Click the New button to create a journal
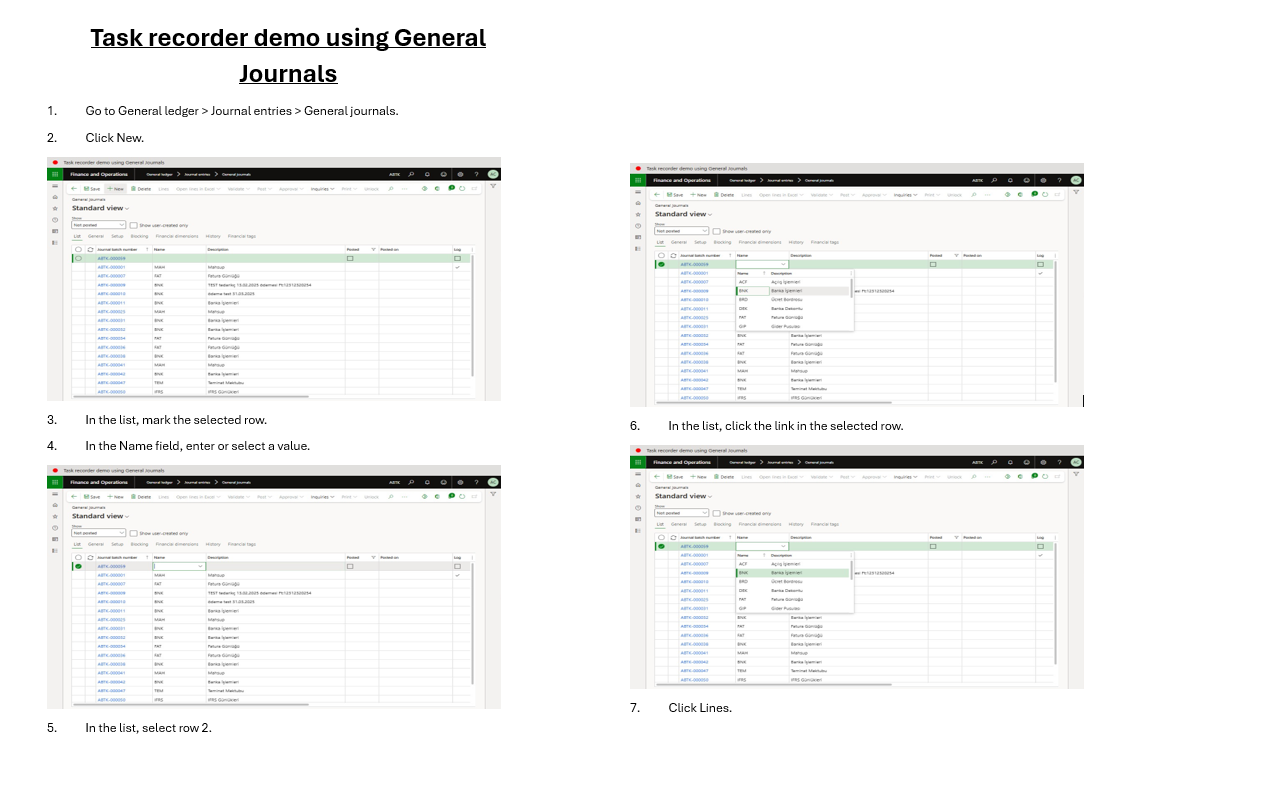This screenshot has height=800, width=1280. pyautogui.click(x=113, y=189)
